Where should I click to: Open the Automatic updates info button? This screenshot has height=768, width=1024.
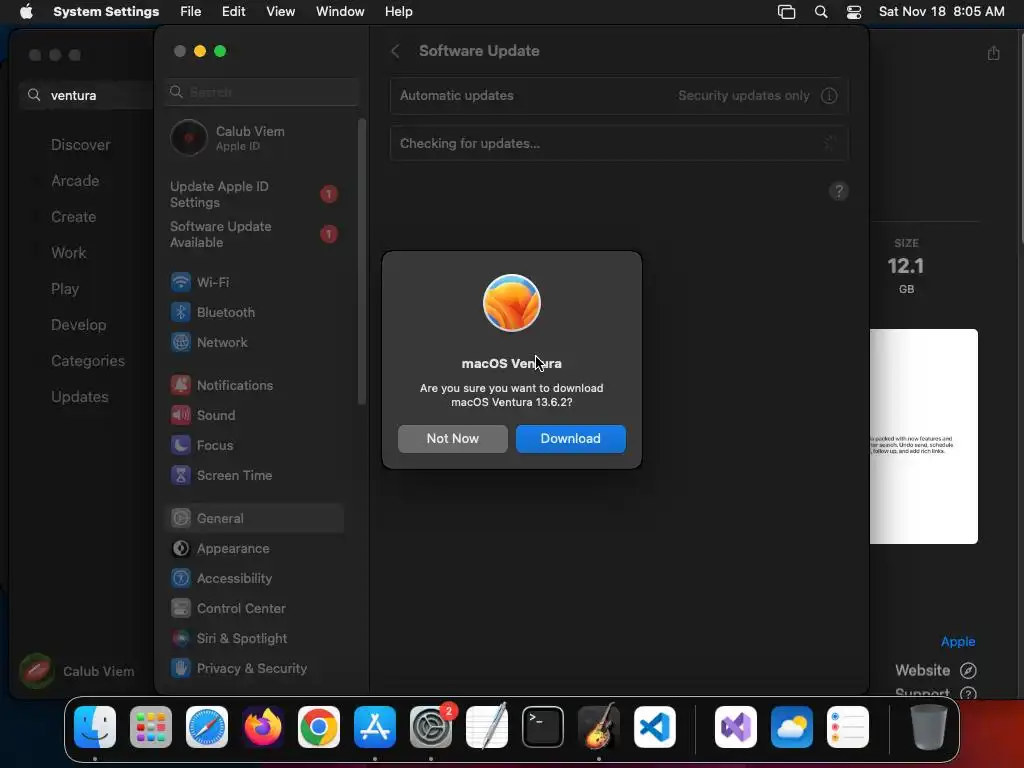[x=829, y=95]
